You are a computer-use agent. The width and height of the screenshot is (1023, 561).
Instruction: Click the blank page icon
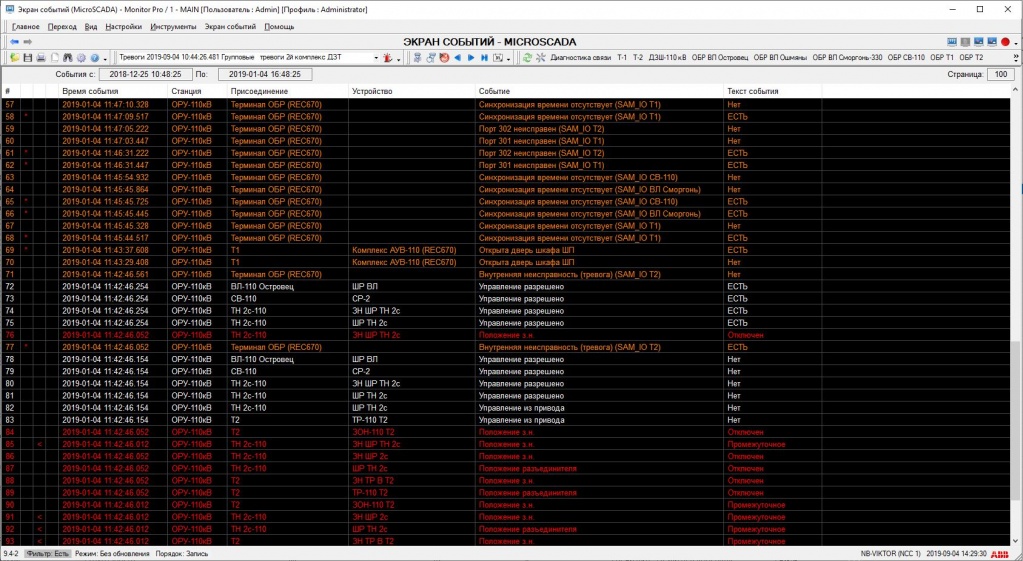[x=54, y=58]
